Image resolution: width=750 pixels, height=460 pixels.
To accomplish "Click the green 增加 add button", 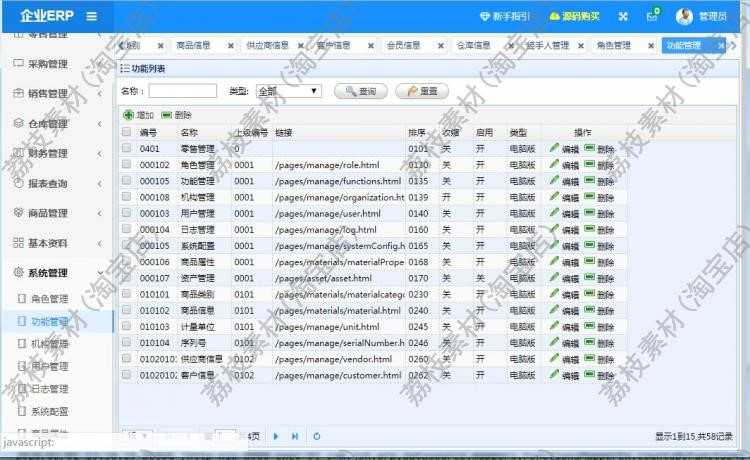I will click(x=139, y=115).
